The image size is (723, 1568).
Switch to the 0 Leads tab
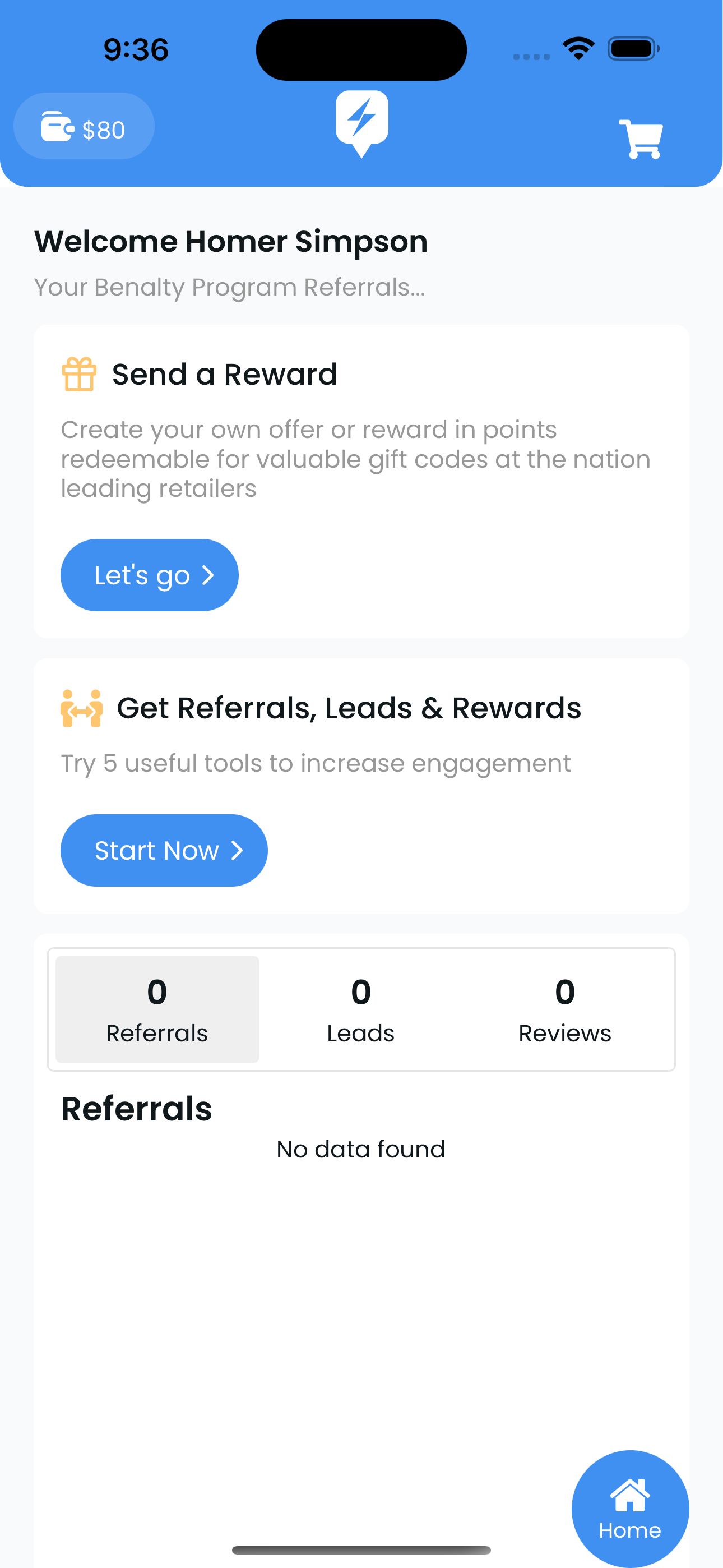[x=361, y=1009]
